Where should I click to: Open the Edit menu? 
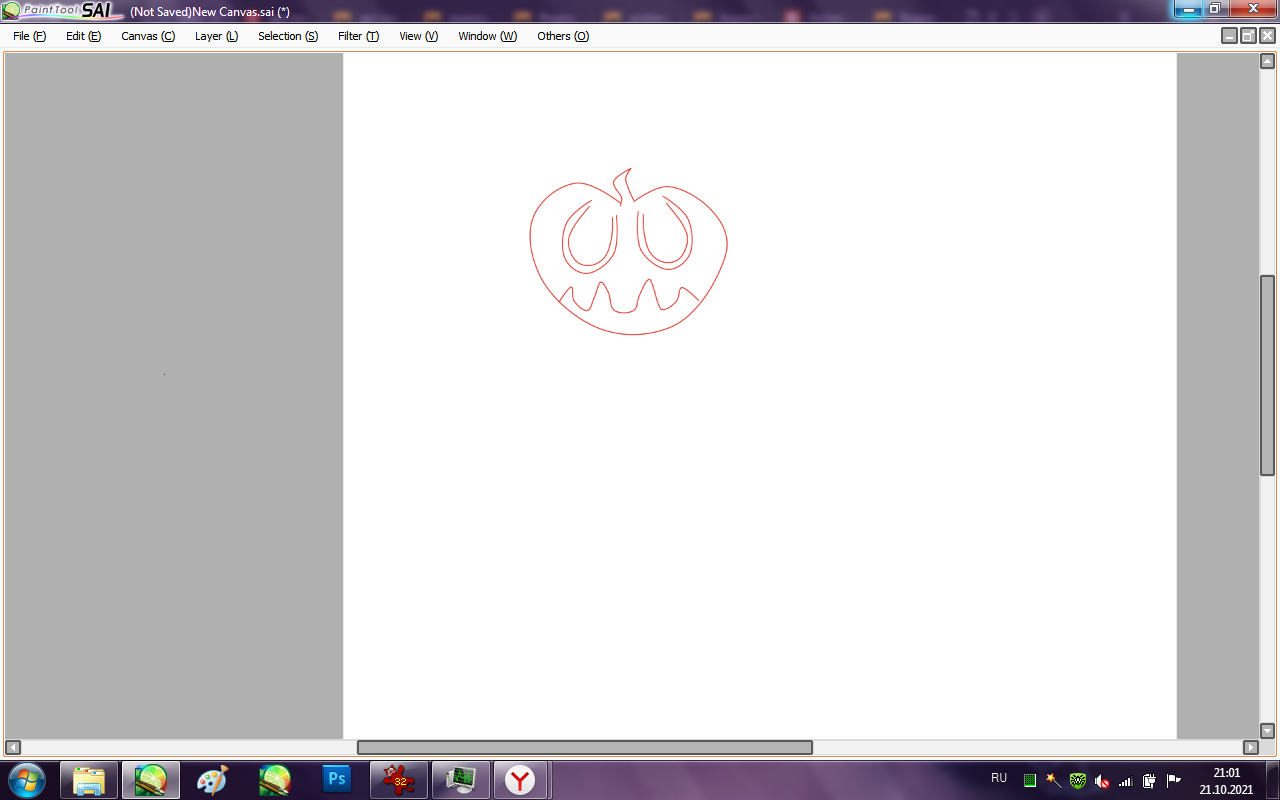click(x=83, y=36)
